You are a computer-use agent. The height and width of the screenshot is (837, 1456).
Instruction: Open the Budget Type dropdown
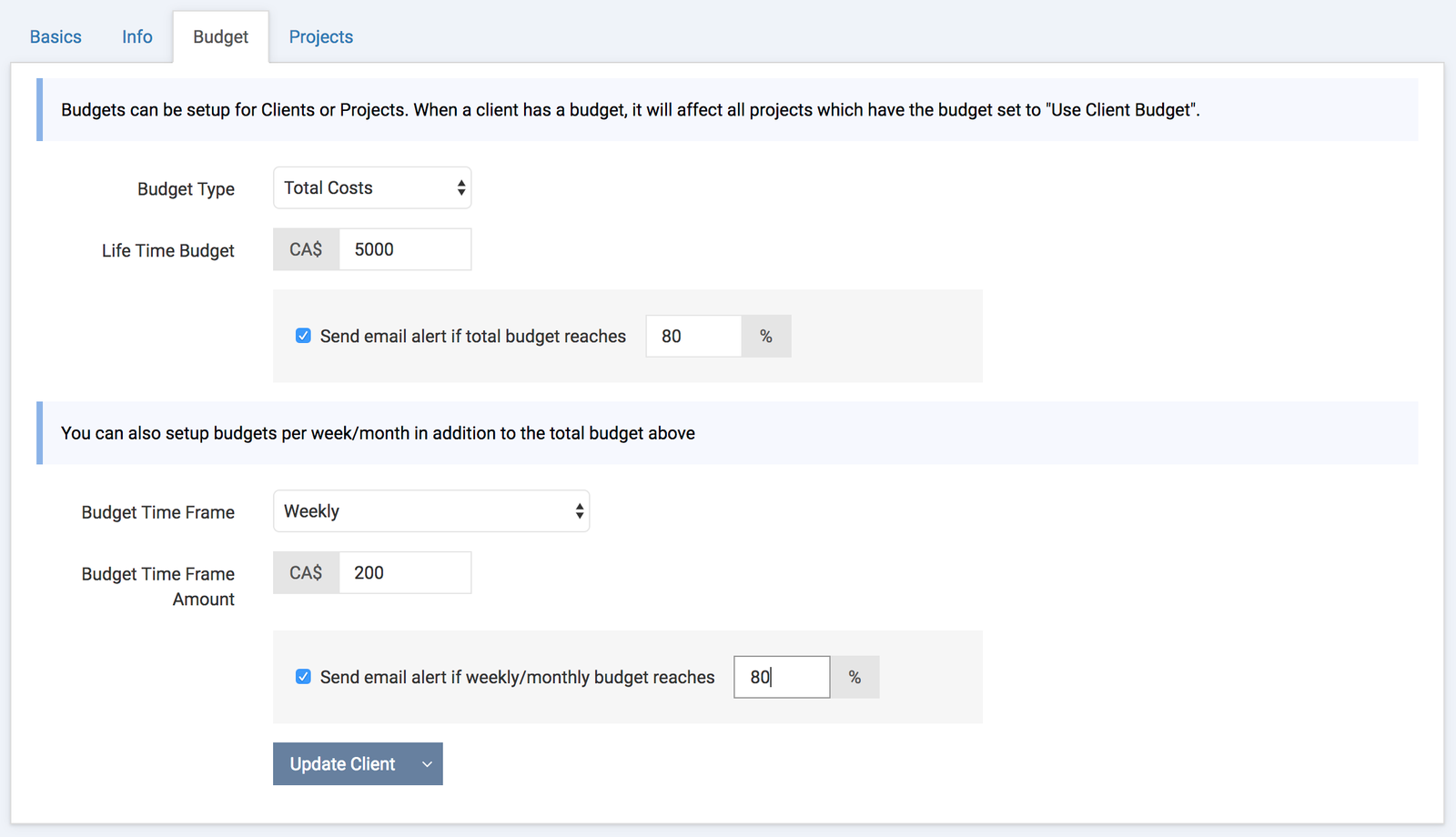(372, 188)
